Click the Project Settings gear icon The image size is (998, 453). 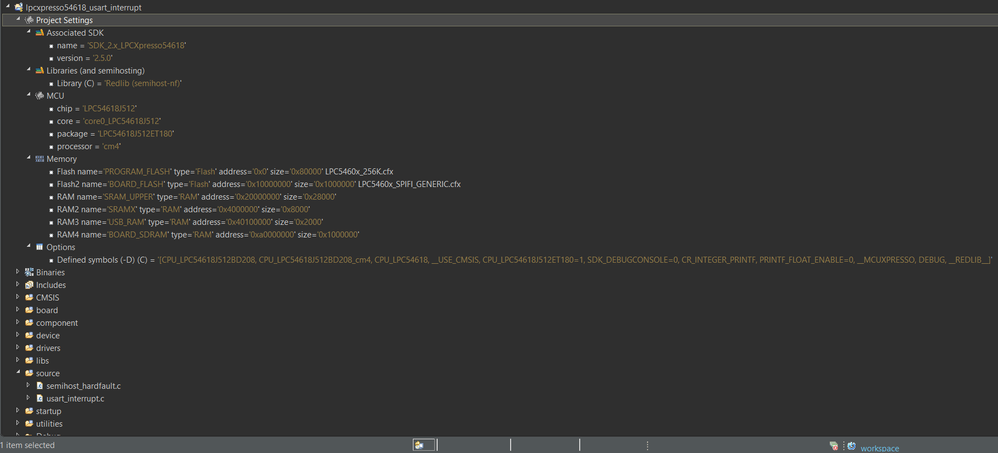[x=29, y=20]
